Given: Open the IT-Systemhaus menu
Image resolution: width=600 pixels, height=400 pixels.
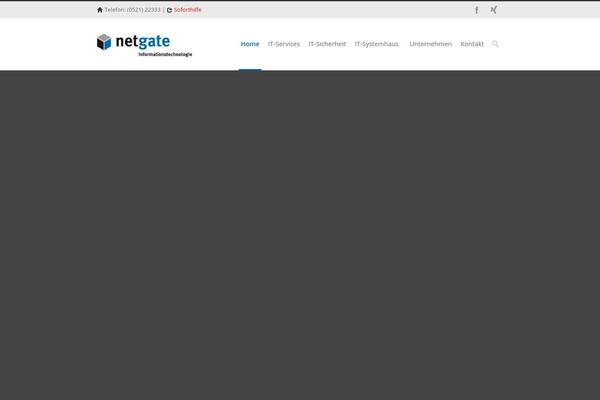Looking at the screenshot, I should [x=377, y=44].
